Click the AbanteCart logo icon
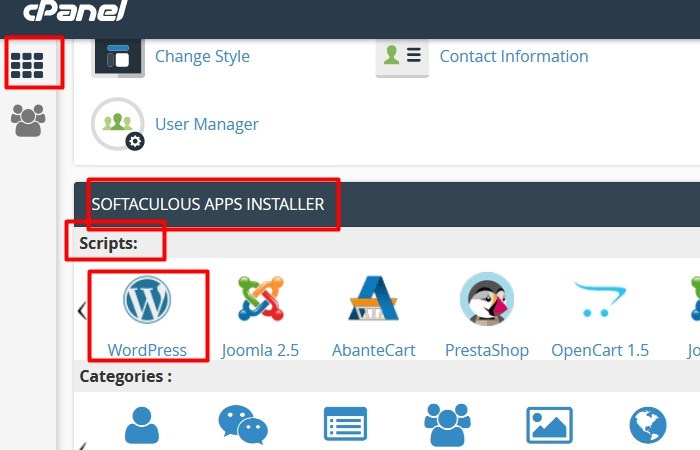 (x=373, y=298)
